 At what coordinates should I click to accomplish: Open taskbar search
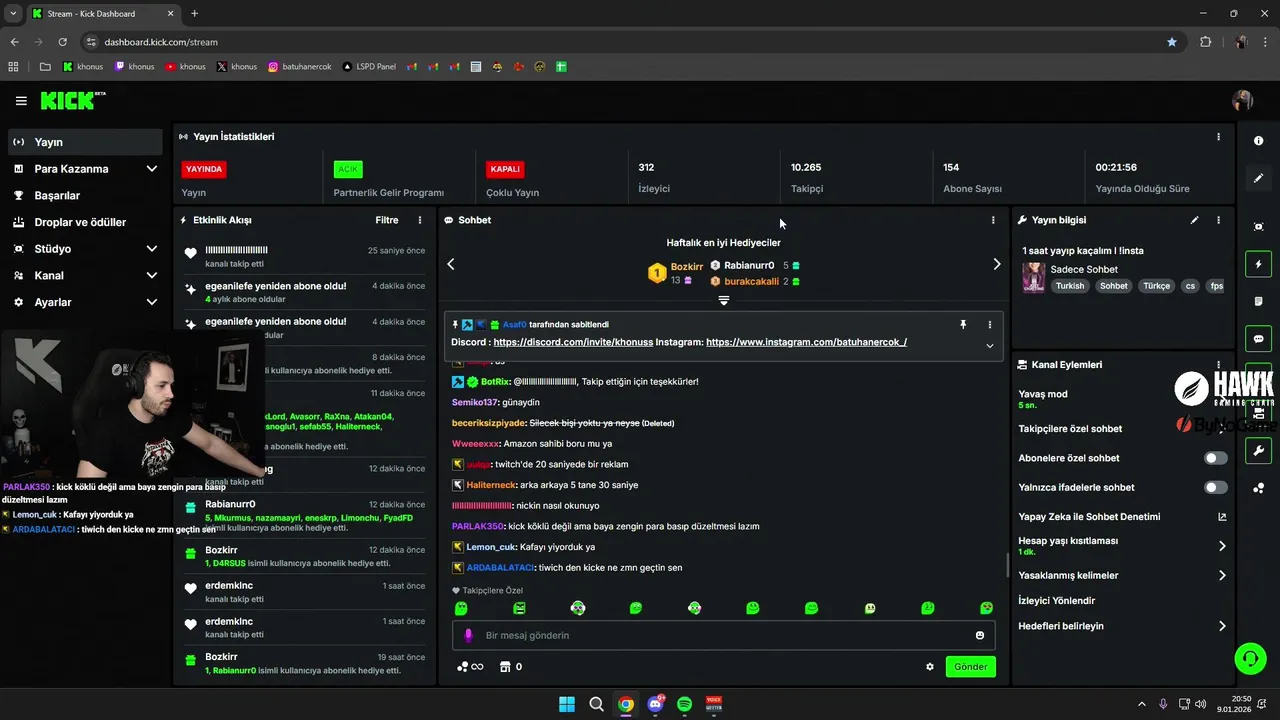point(596,704)
